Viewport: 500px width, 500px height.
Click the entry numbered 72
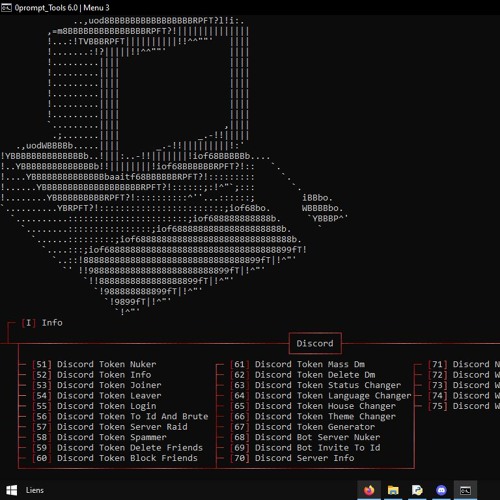point(464,375)
